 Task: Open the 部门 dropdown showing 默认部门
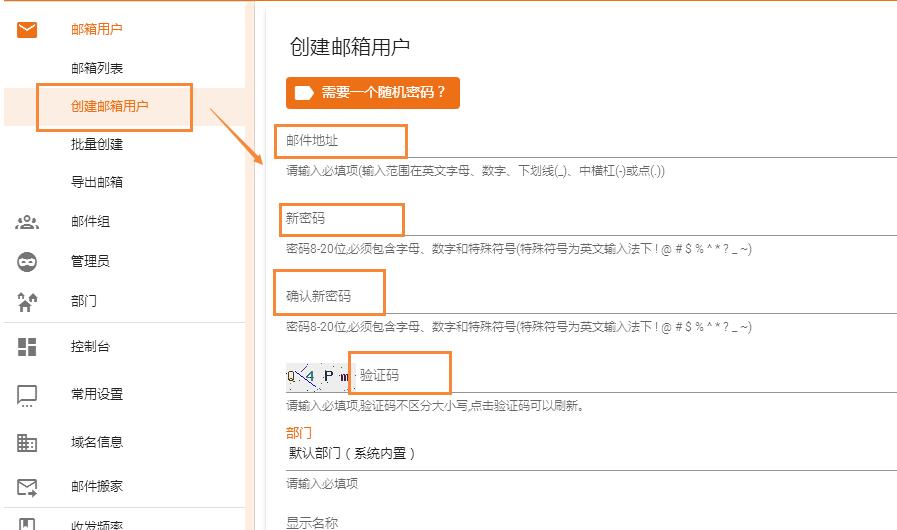tap(590, 454)
